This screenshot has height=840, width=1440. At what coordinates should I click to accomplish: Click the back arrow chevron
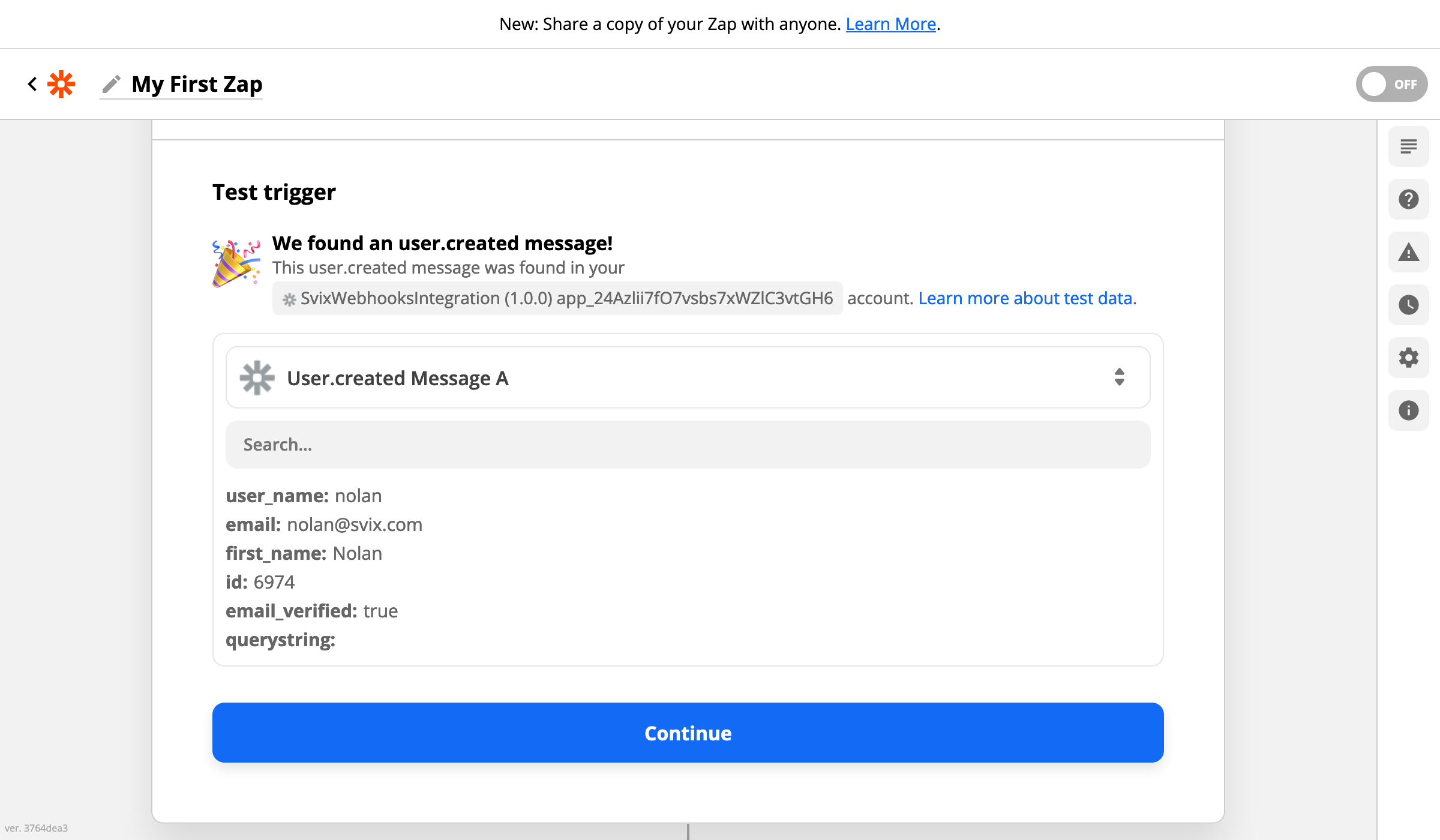(x=32, y=84)
